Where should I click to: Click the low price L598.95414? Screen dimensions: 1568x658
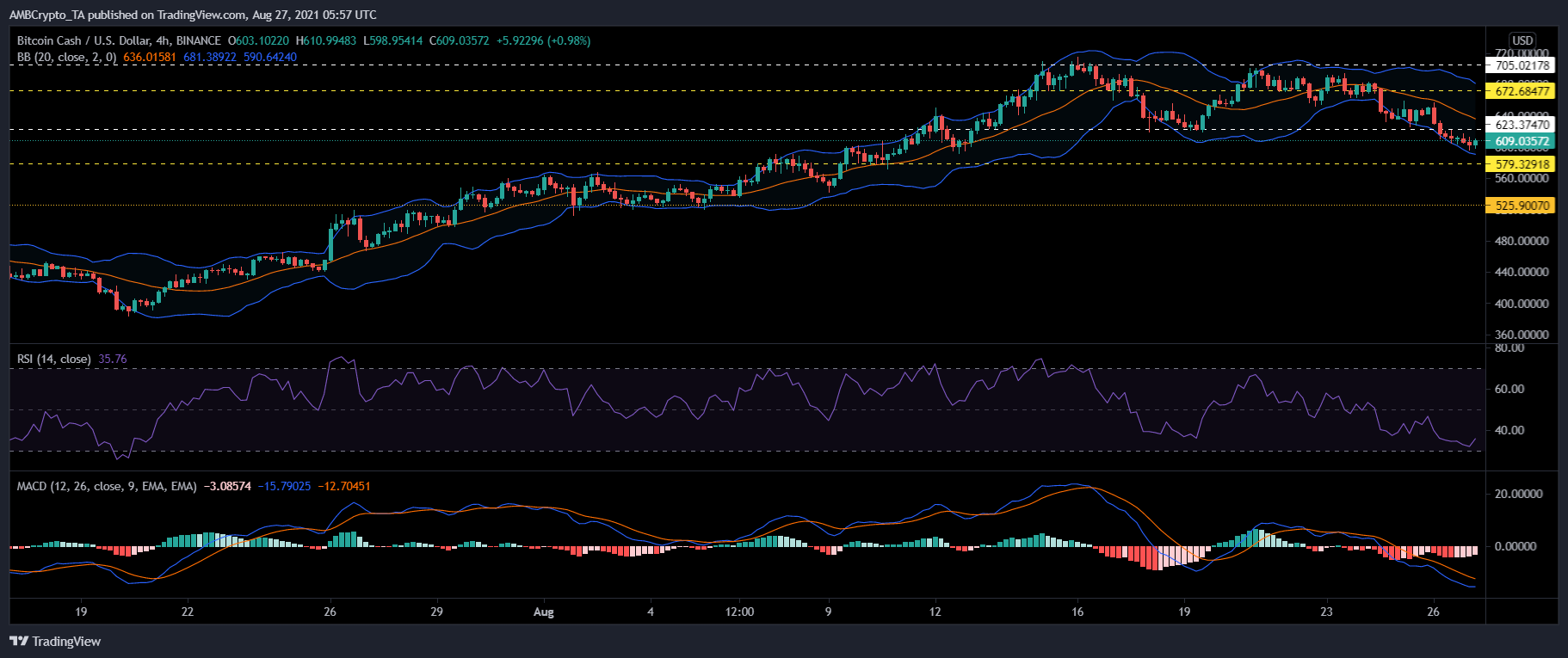(393, 40)
